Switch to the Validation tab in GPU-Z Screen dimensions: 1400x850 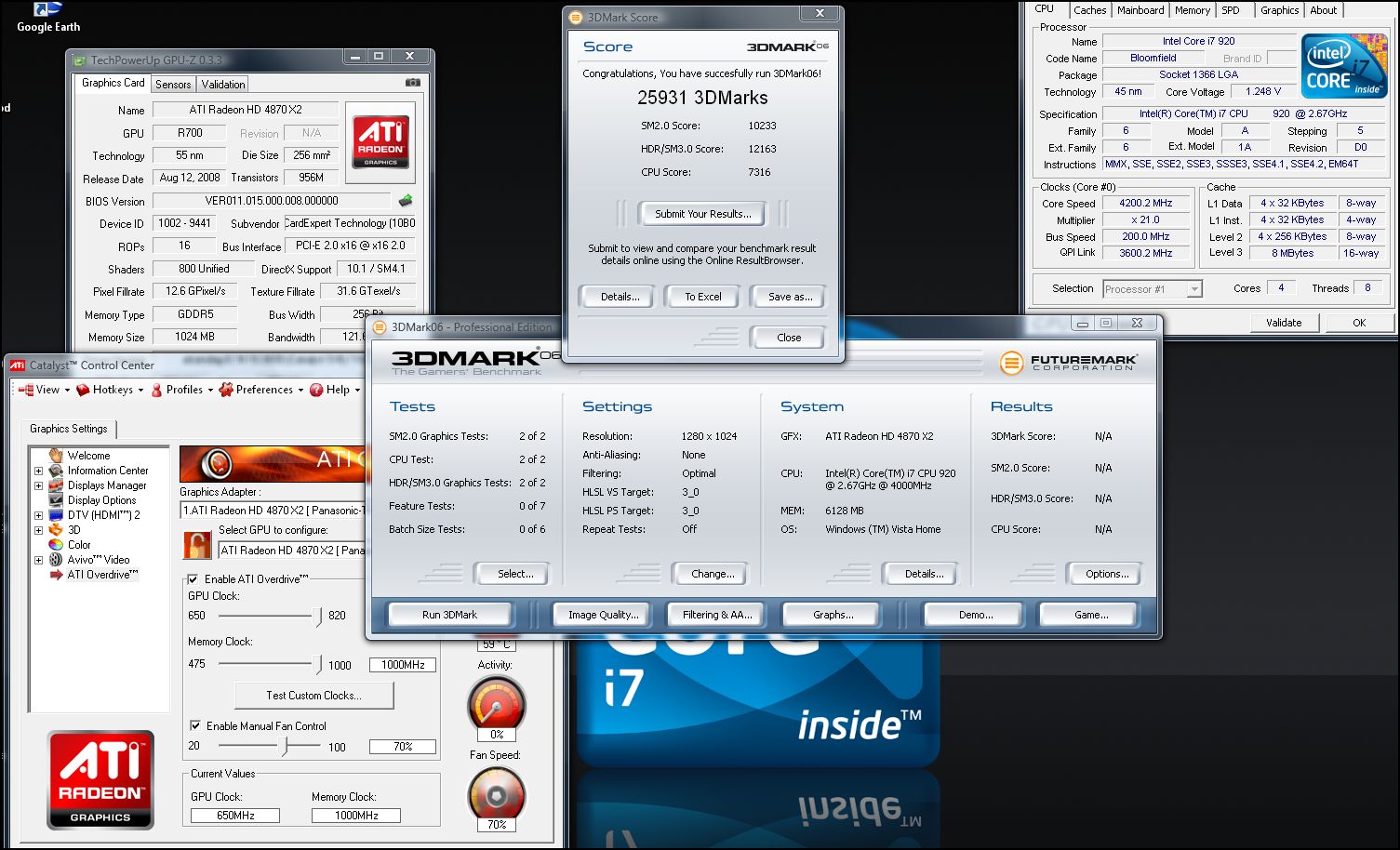(x=223, y=85)
